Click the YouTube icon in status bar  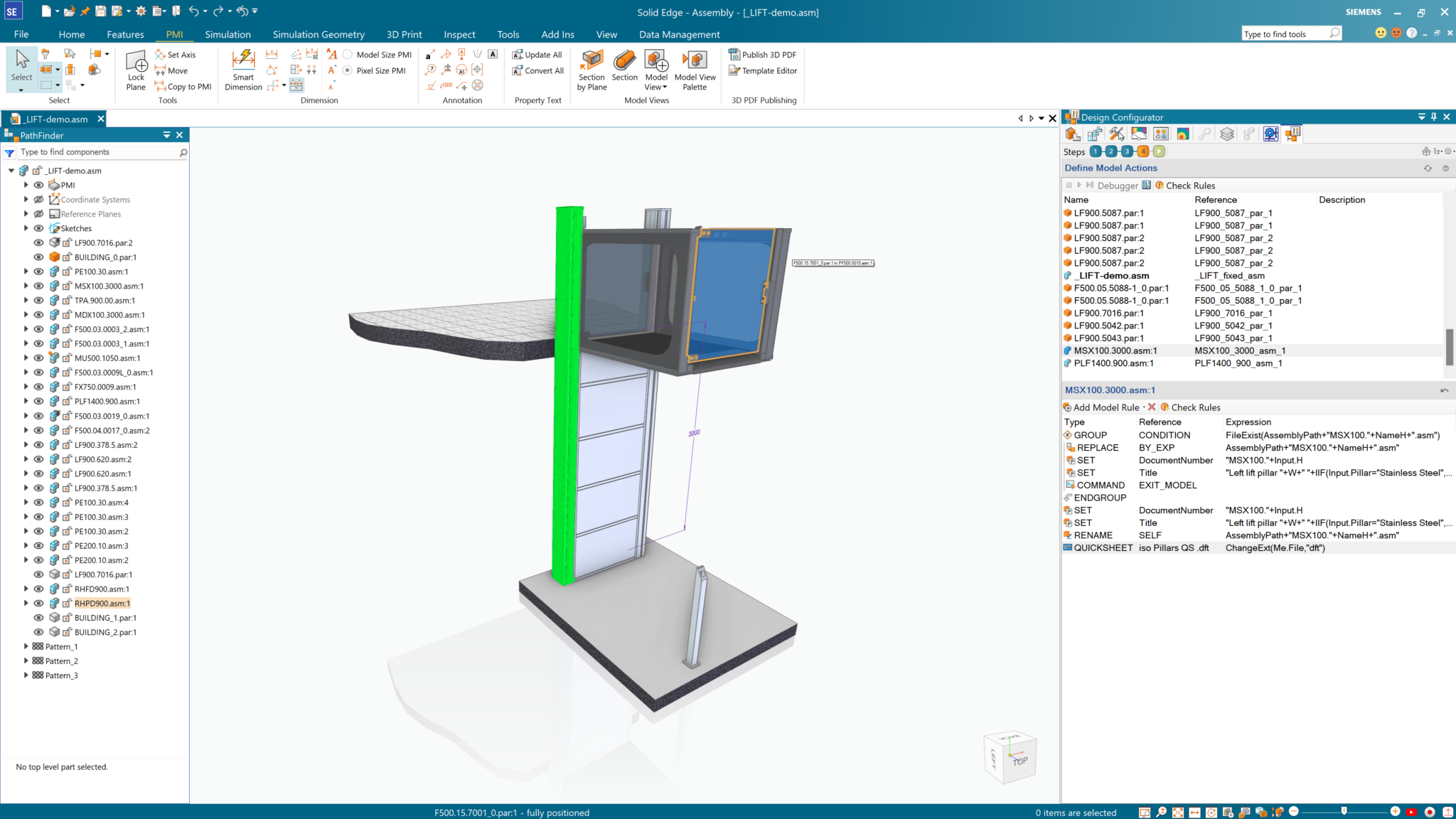tap(1411, 812)
